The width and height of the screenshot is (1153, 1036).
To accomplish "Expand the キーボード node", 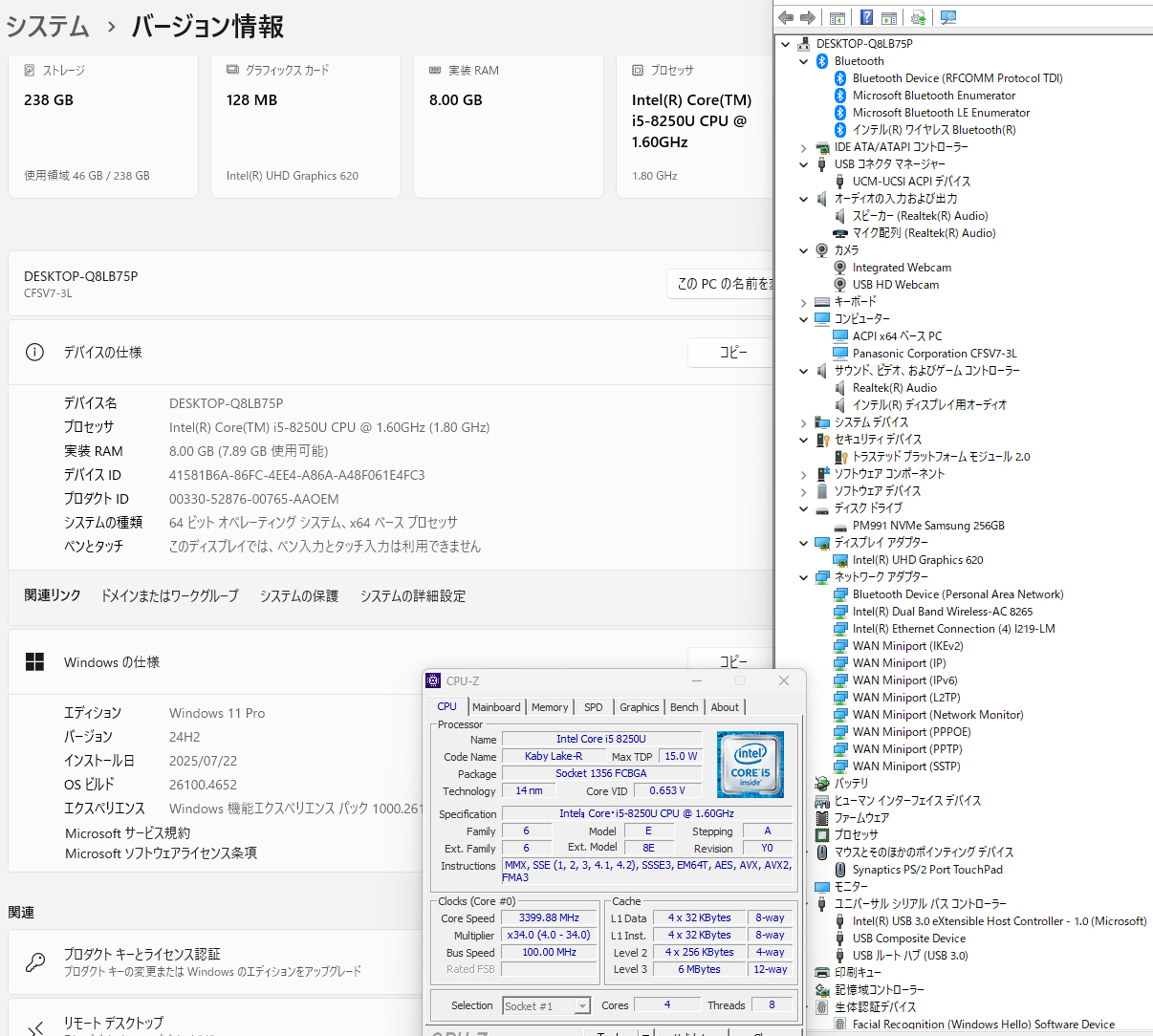I will [x=803, y=302].
